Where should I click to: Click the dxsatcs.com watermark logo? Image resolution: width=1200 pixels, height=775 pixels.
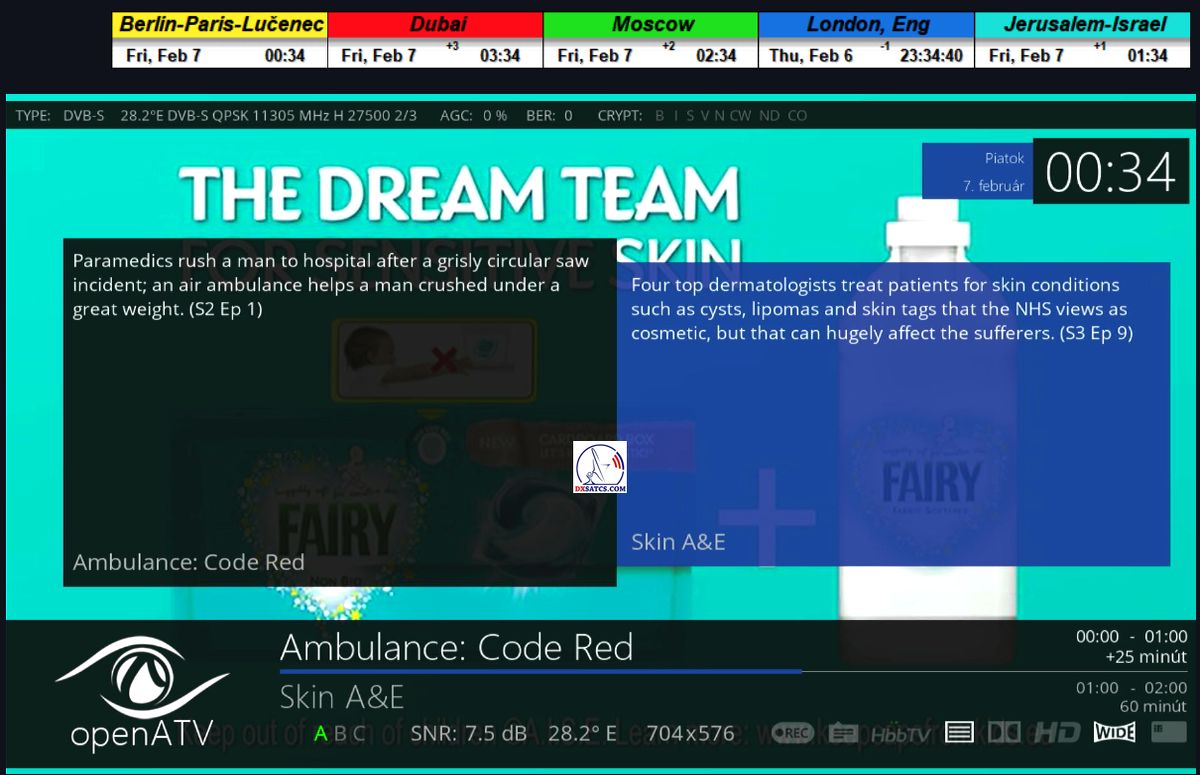tap(600, 467)
